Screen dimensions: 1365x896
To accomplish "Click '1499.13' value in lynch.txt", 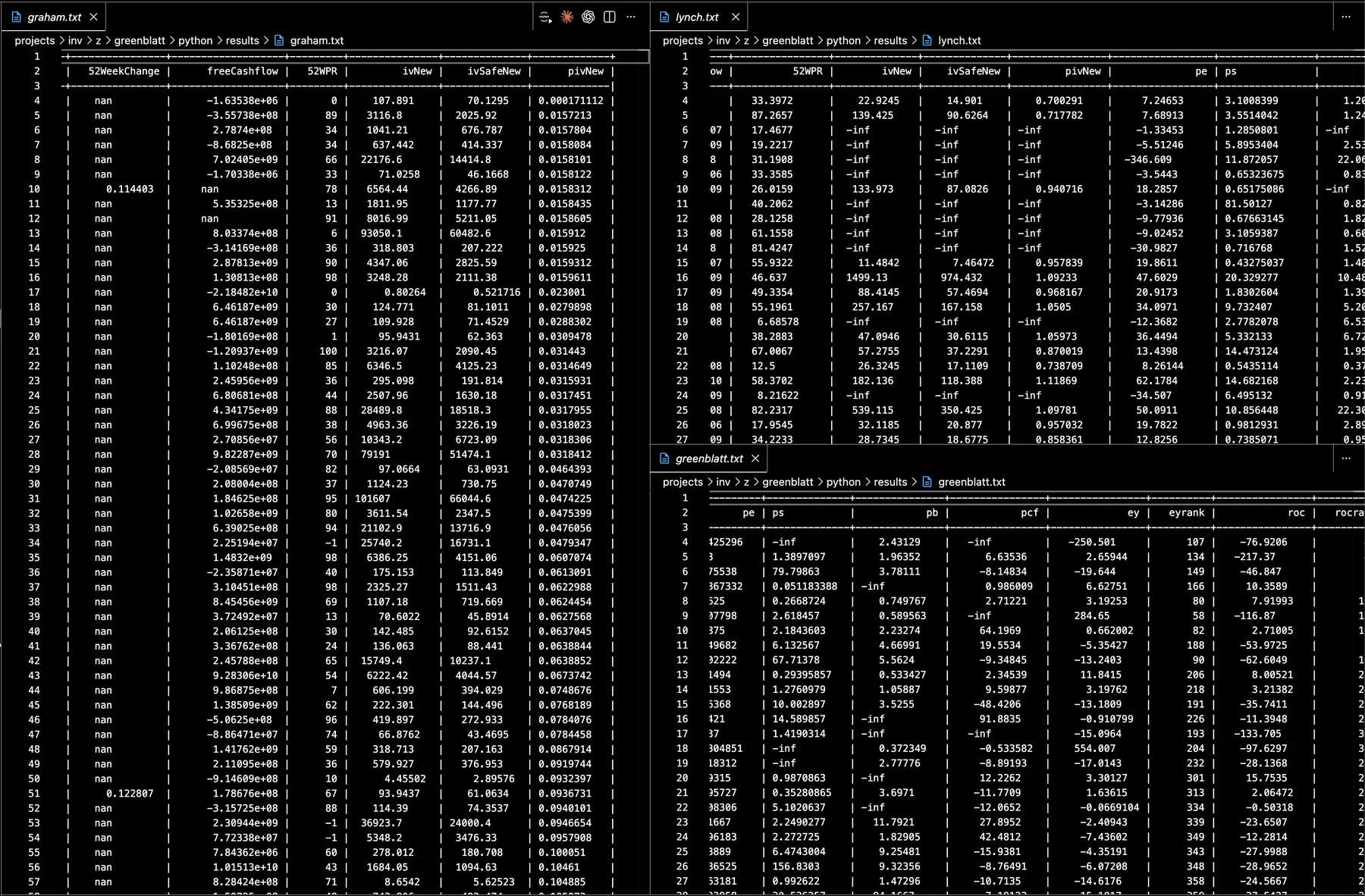I will click(x=867, y=278).
